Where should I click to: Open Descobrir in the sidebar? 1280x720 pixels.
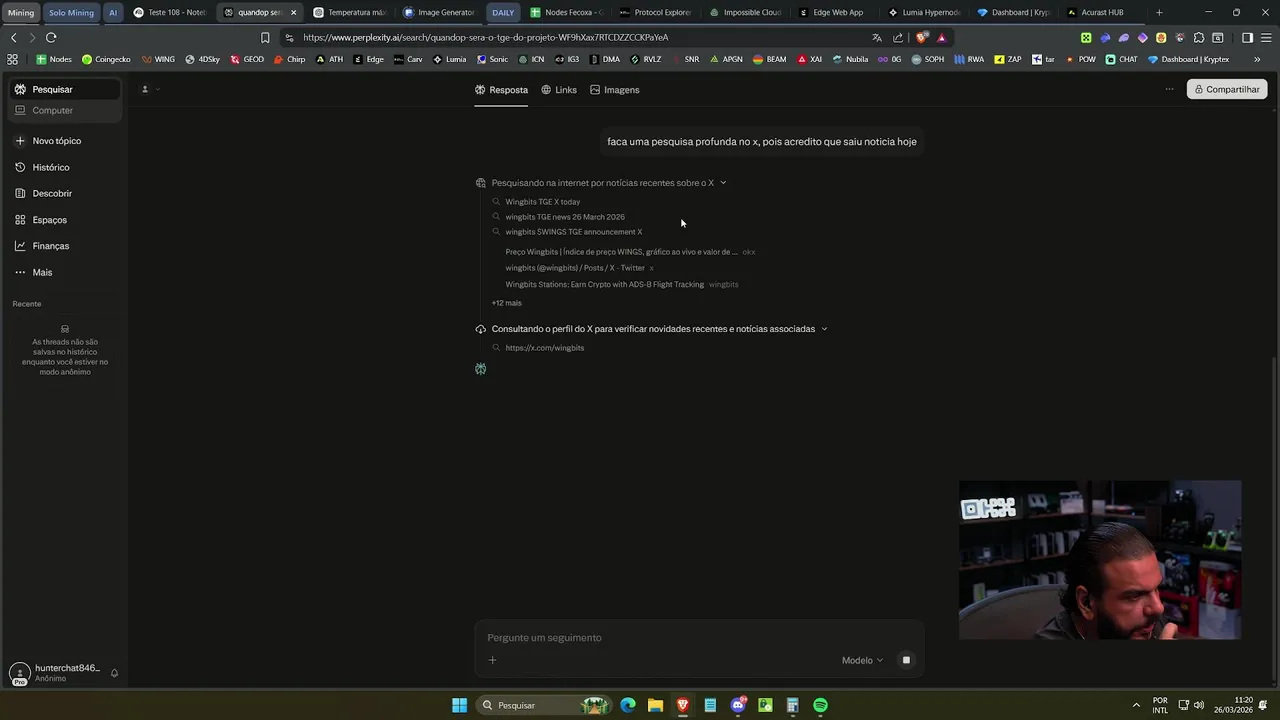pos(43,193)
